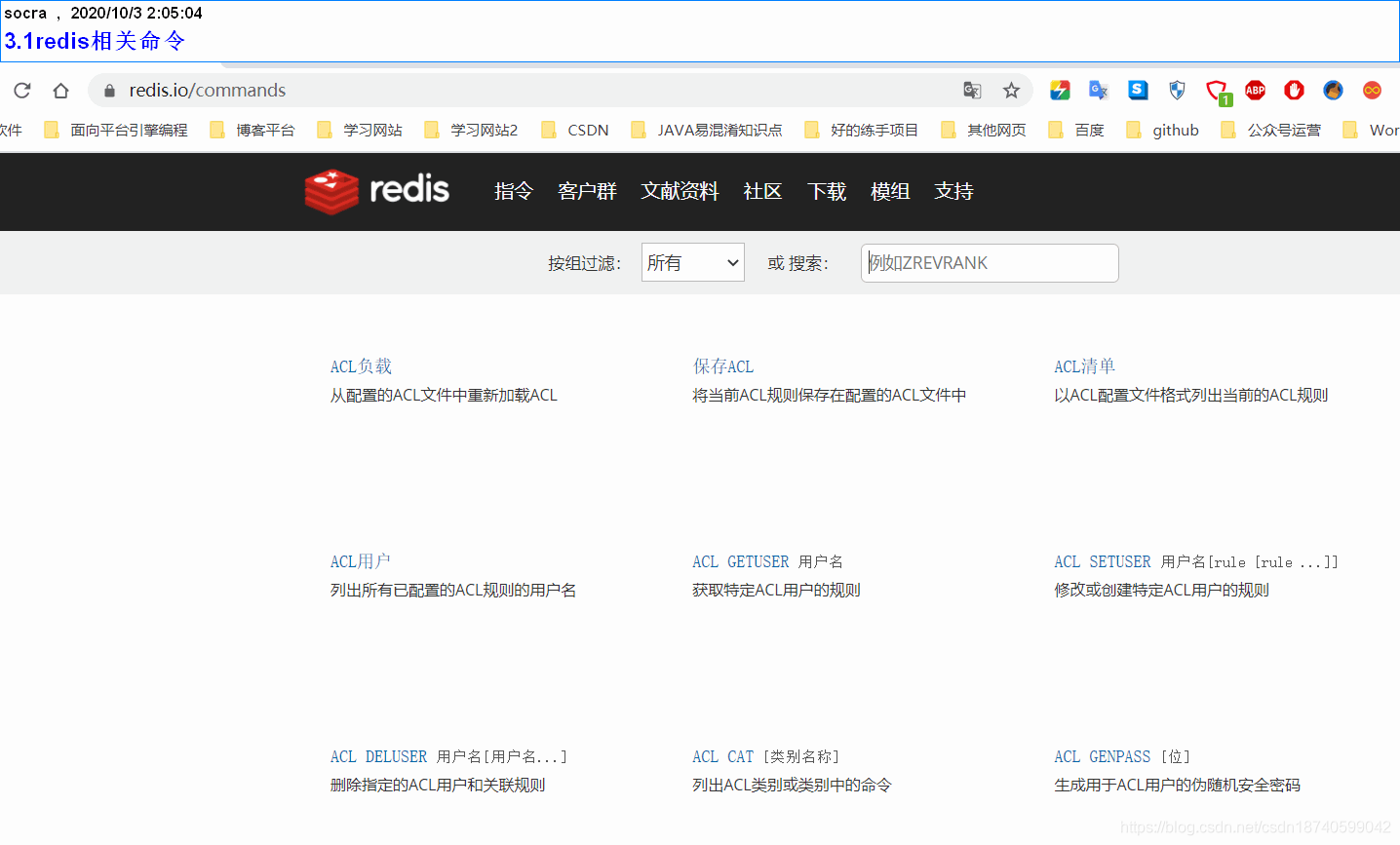This screenshot has height=845, width=1400.
Task: Click text 获取特定ACL用户的规则
Action: (776, 590)
